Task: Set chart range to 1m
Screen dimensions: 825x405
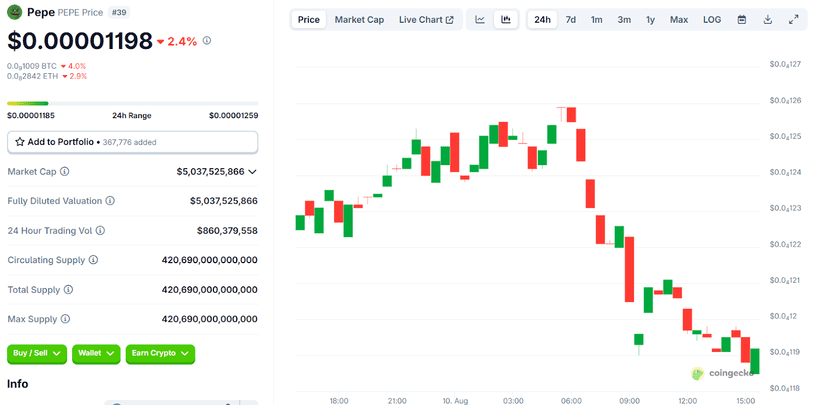Action: click(x=596, y=19)
